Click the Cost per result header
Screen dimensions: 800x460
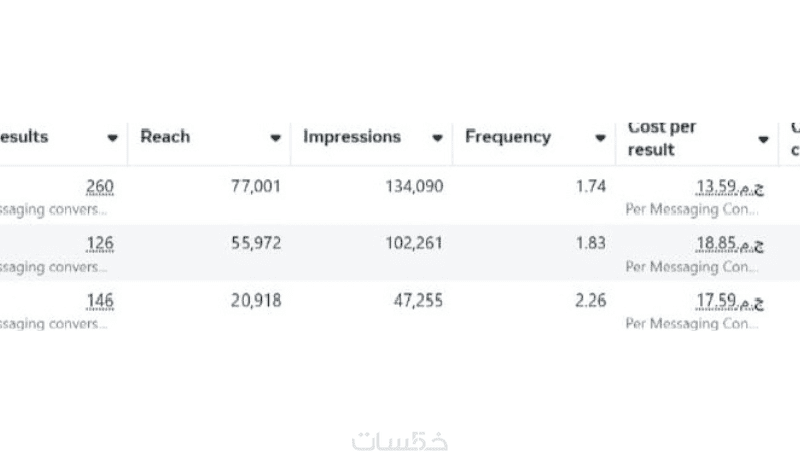(662, 139)
